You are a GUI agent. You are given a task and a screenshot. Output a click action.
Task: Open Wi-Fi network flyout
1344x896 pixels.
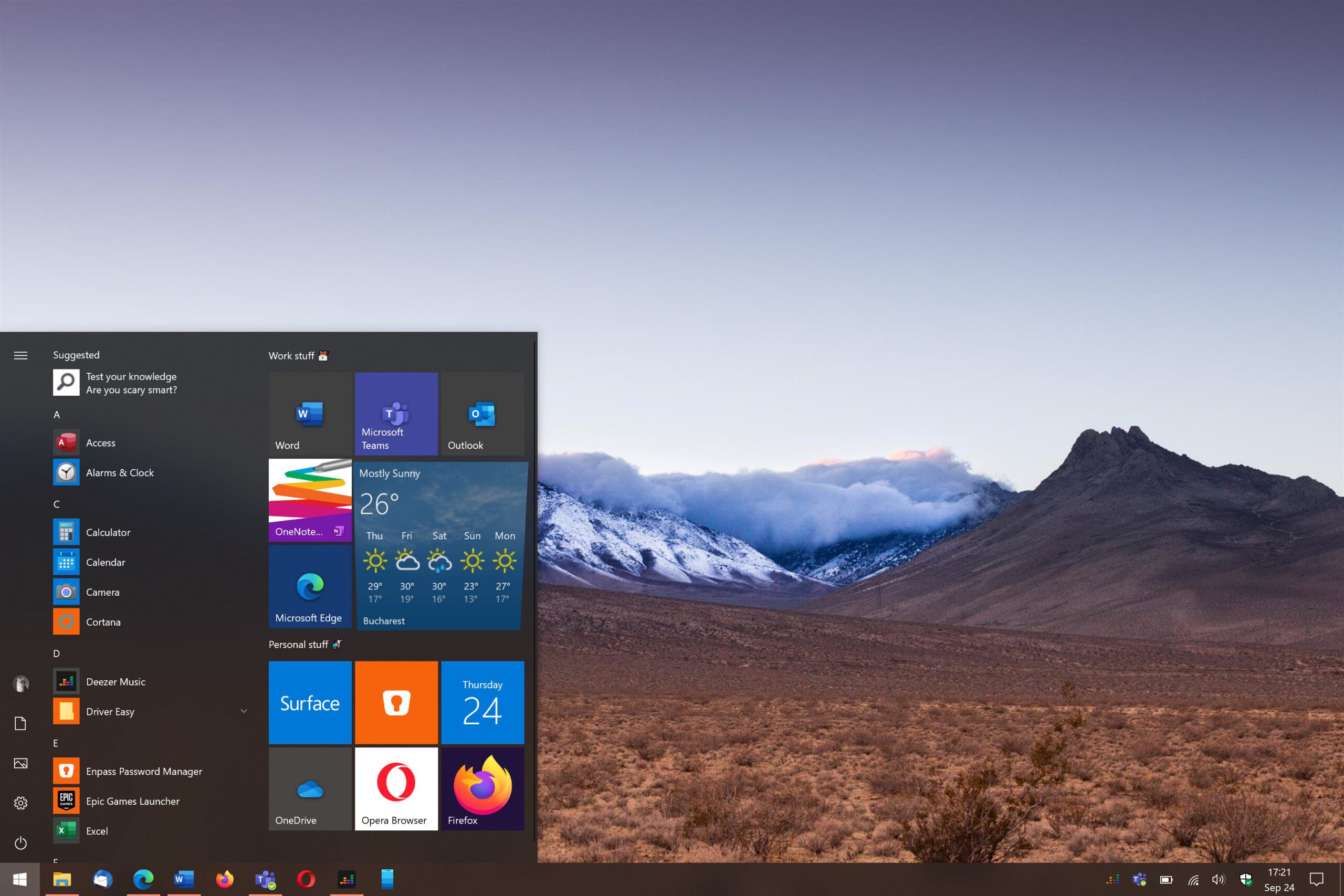tap(1193, 880)
